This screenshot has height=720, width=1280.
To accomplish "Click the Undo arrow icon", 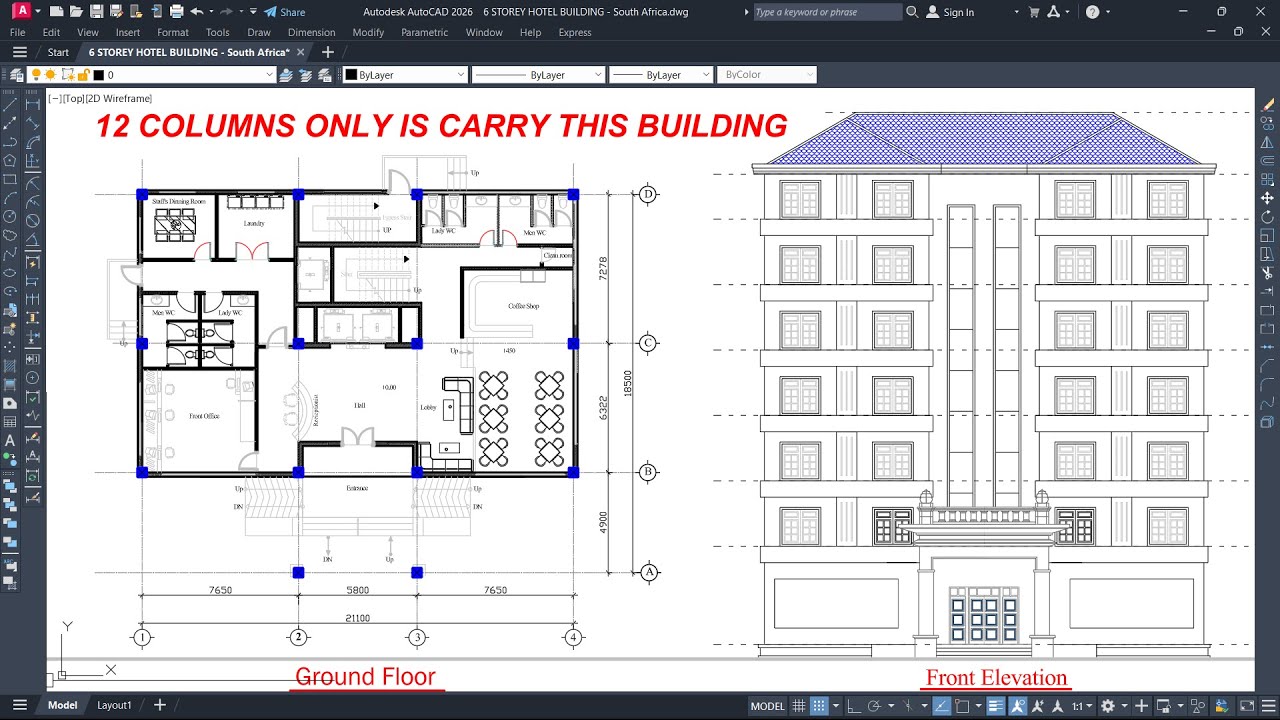I will coord(197,12).
